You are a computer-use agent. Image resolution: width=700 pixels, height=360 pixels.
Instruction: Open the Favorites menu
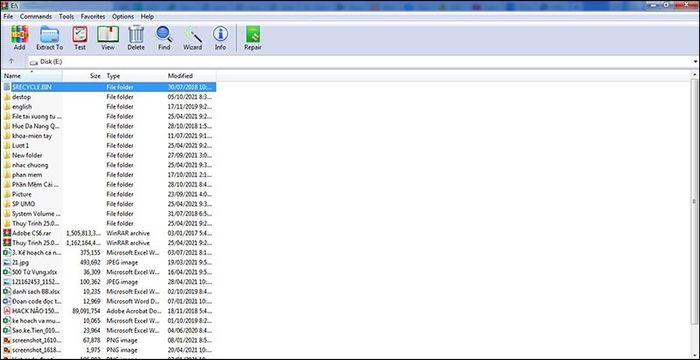coord(93,17)
